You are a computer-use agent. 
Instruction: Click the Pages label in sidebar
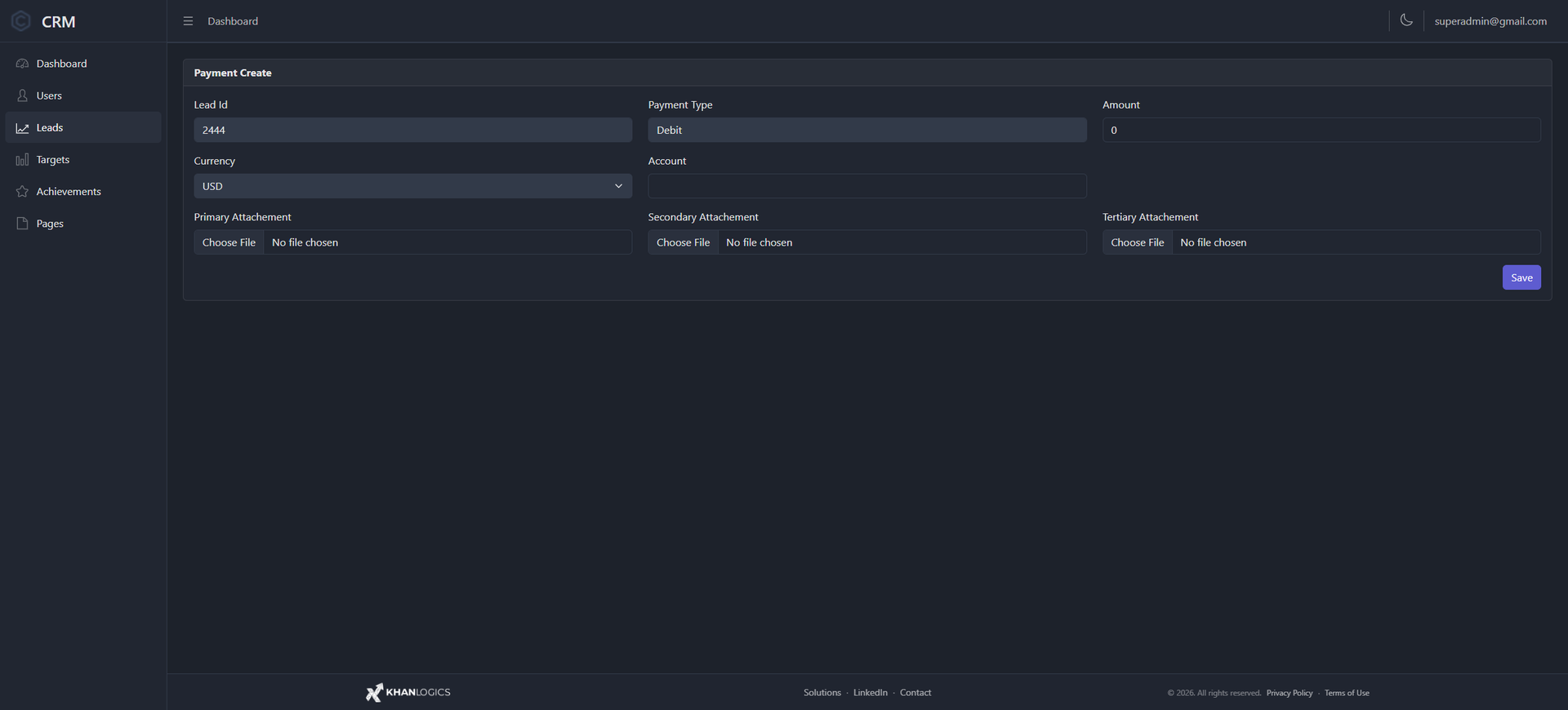tap(50, 224)
